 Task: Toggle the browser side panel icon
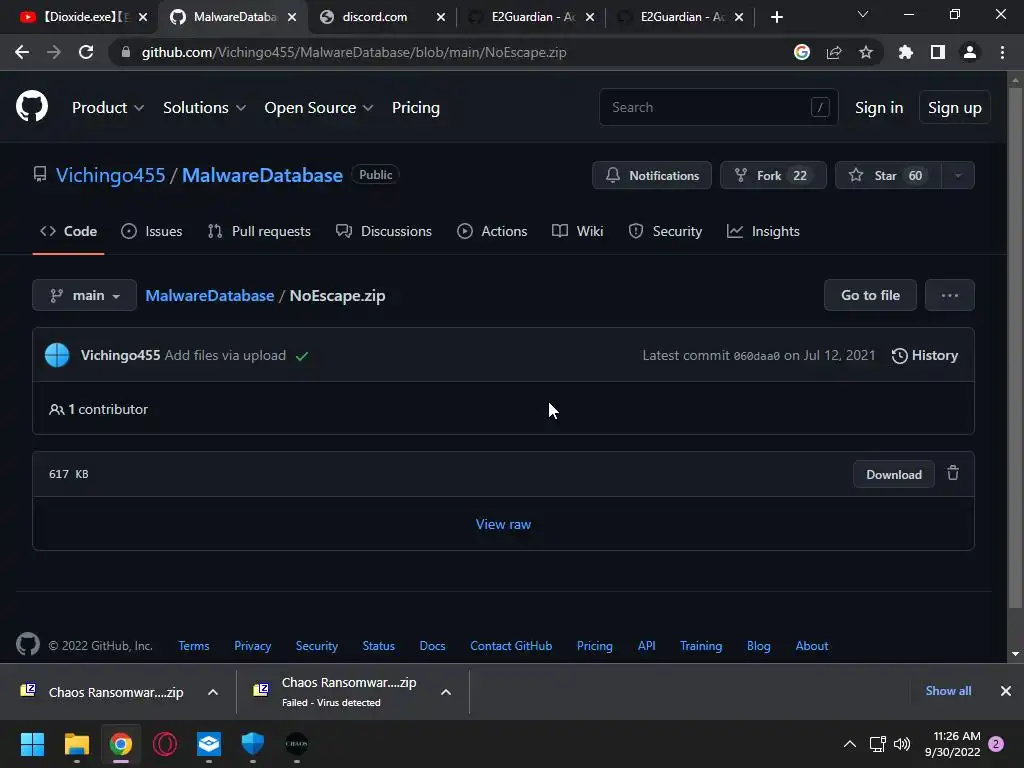pos(938,52)
